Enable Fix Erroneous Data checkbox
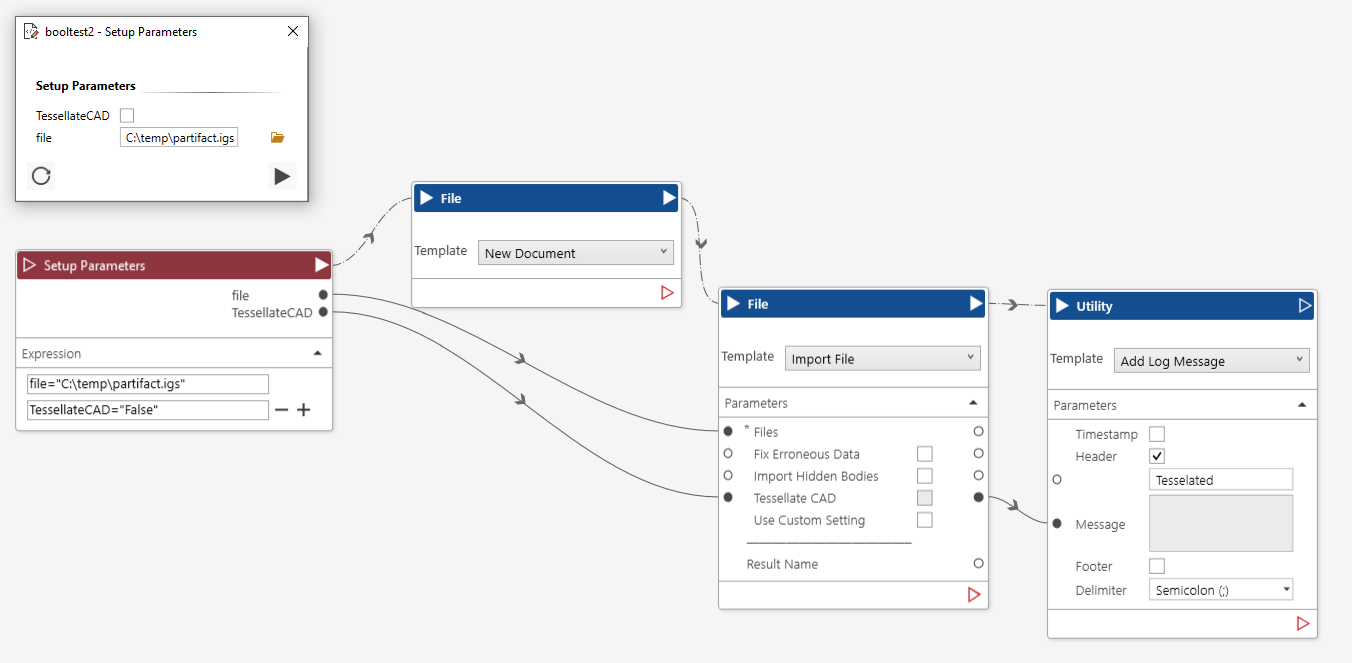 [x=925, y=454]
